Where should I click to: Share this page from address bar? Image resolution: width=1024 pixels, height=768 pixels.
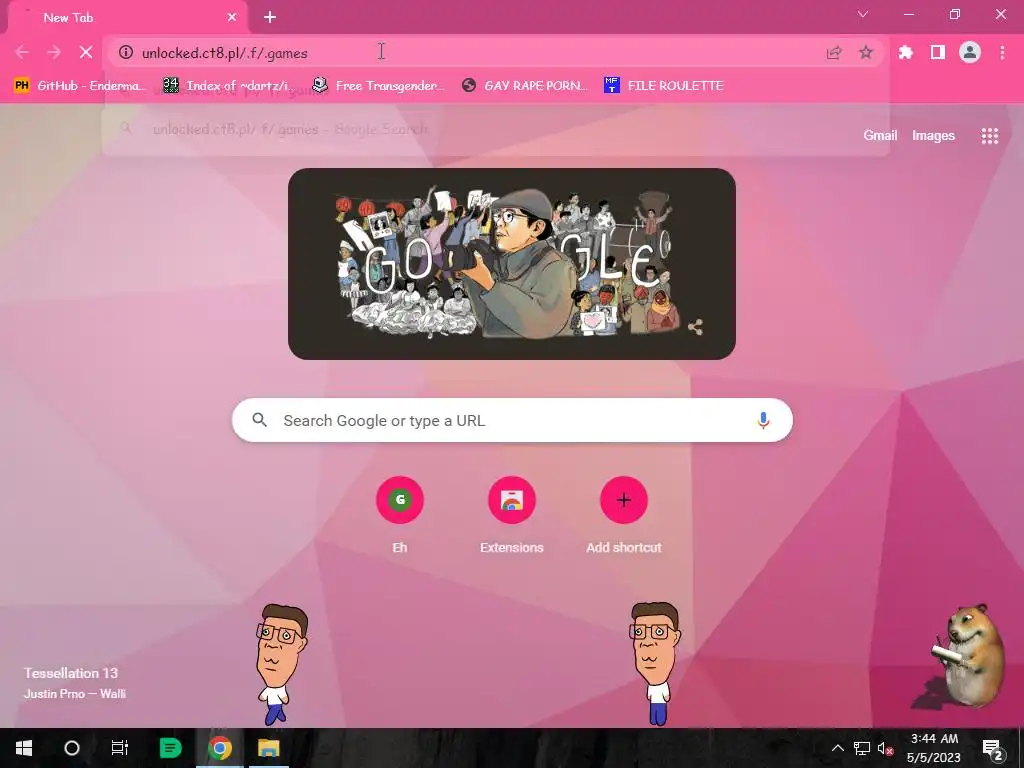point(834,53)
